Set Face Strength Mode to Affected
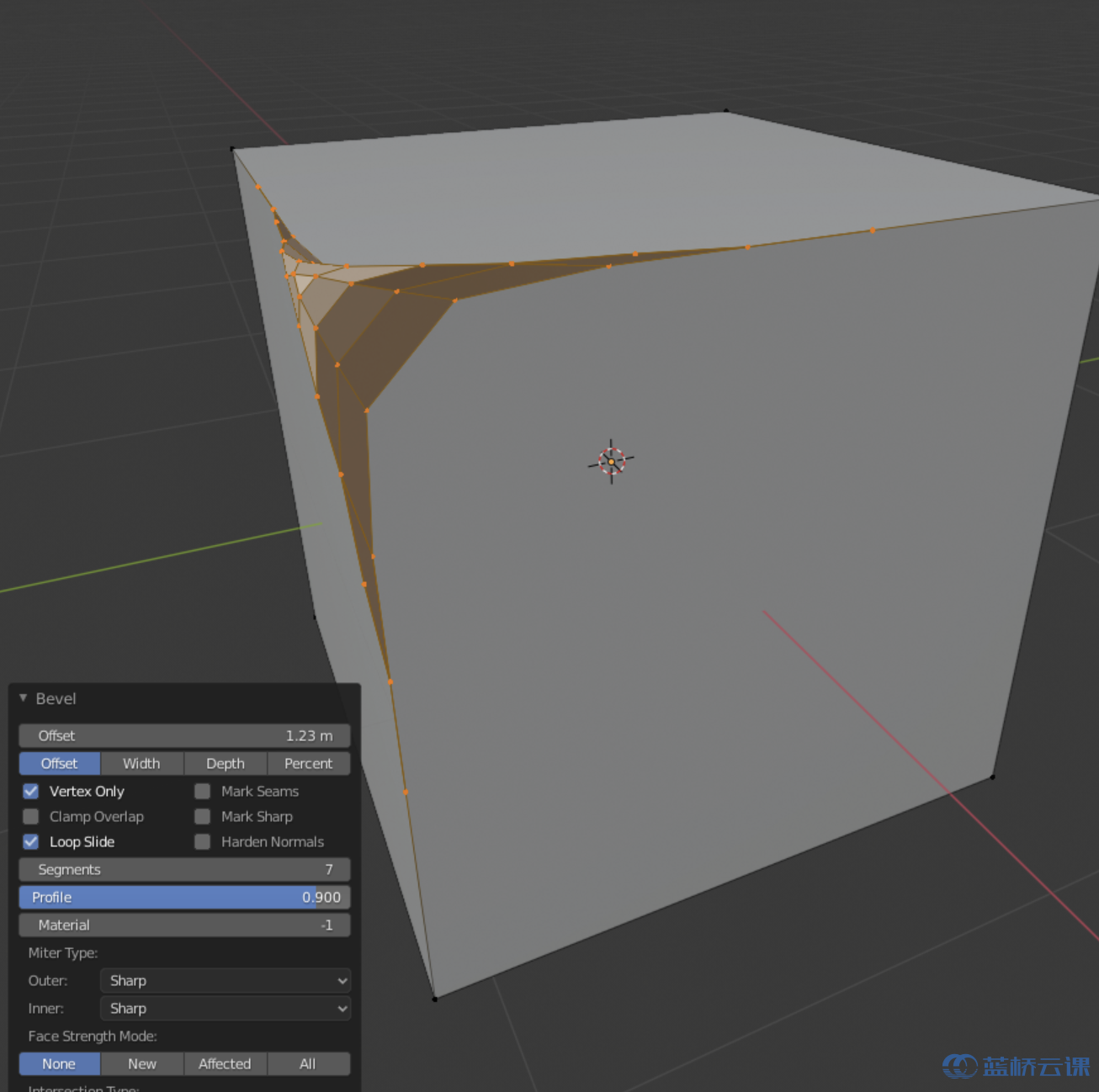 pyautogui.click(x=225, y=1063)
